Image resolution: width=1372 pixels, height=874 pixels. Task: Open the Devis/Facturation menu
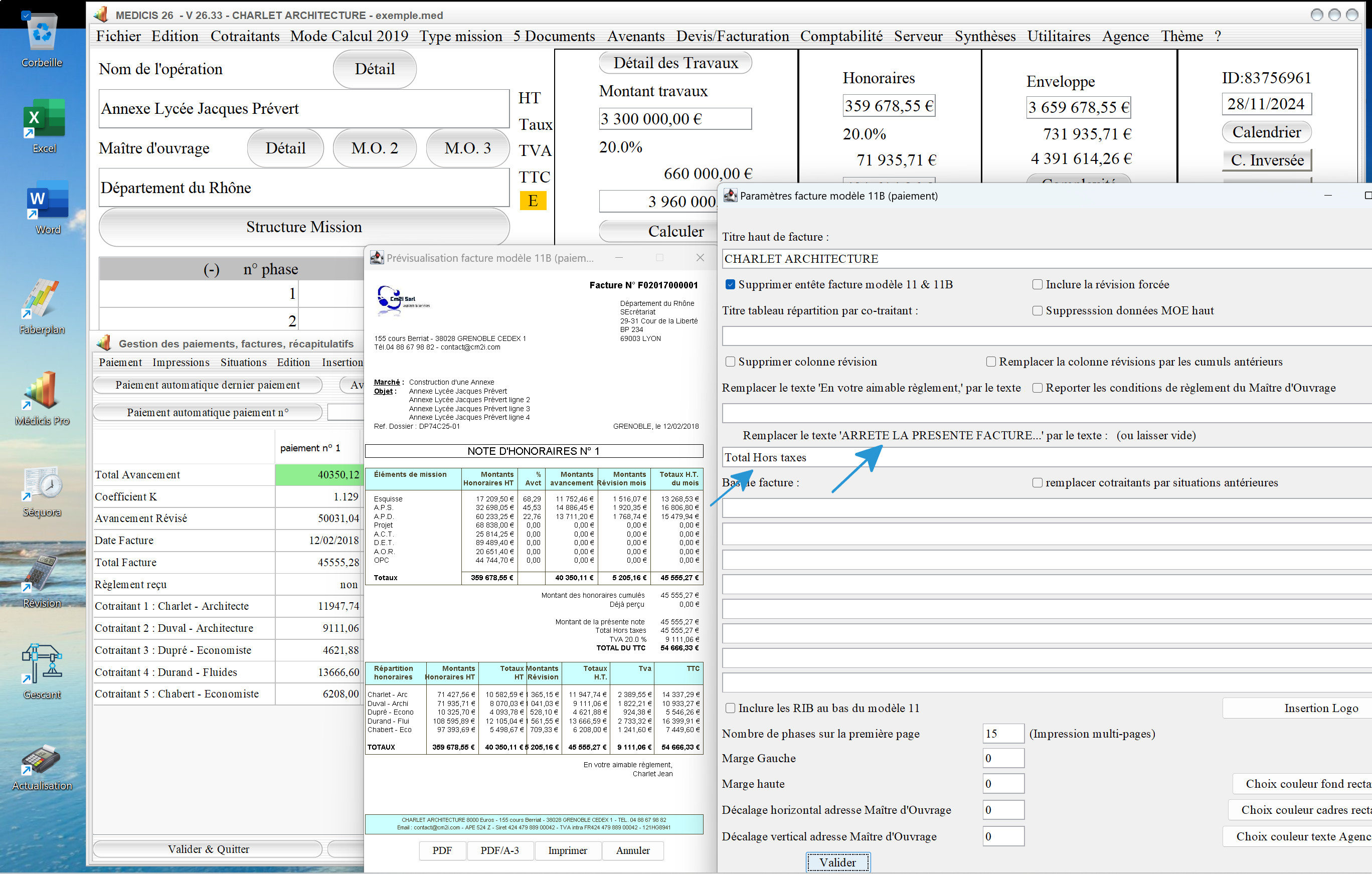point(732,36)
